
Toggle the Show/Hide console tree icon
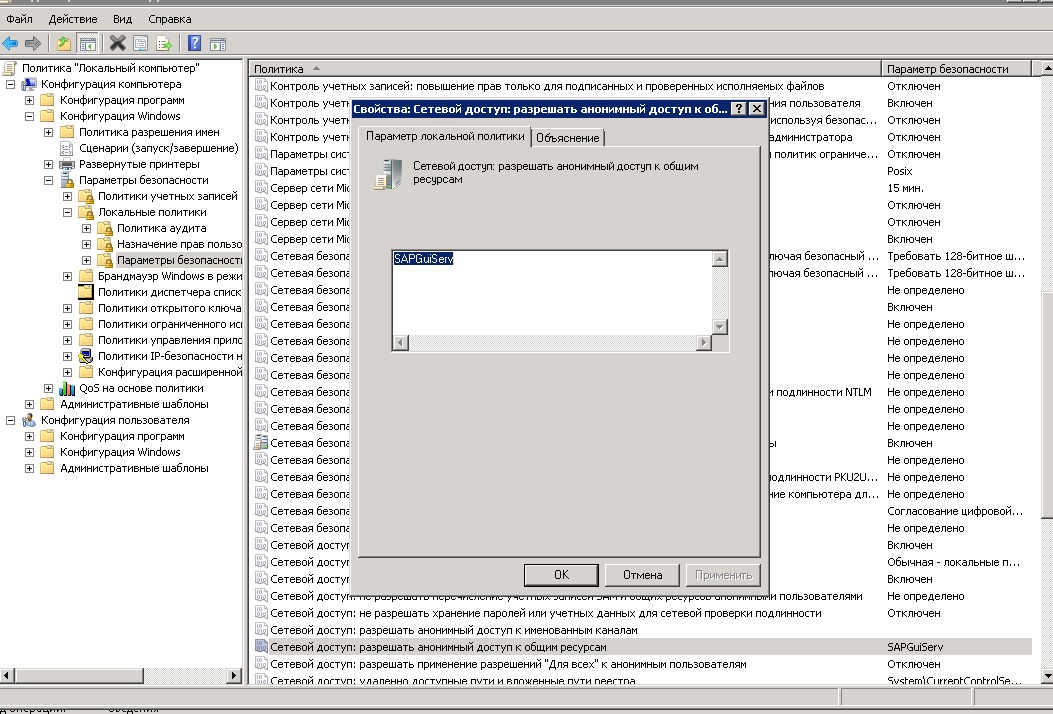coord(87,44)
